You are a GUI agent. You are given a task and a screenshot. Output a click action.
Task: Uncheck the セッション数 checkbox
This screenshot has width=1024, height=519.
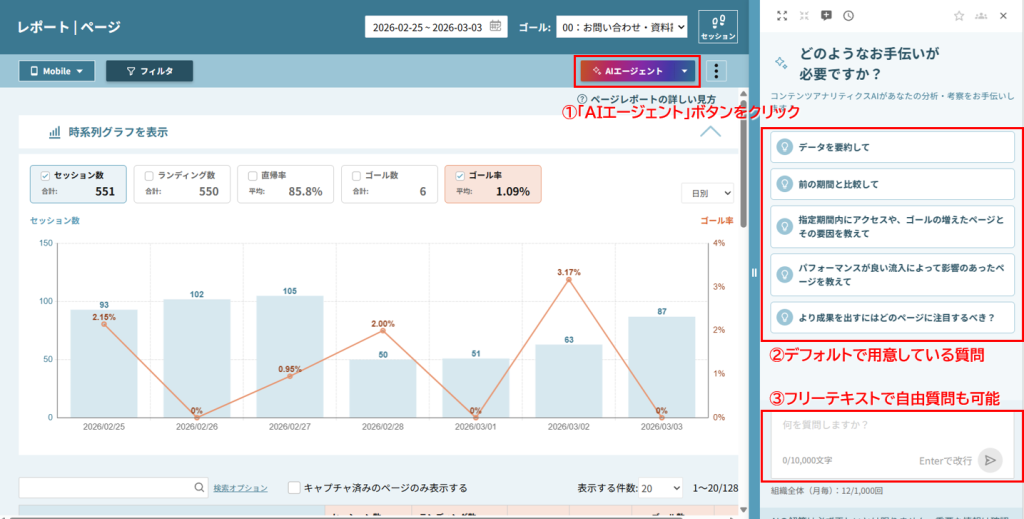tap(45, 175)
